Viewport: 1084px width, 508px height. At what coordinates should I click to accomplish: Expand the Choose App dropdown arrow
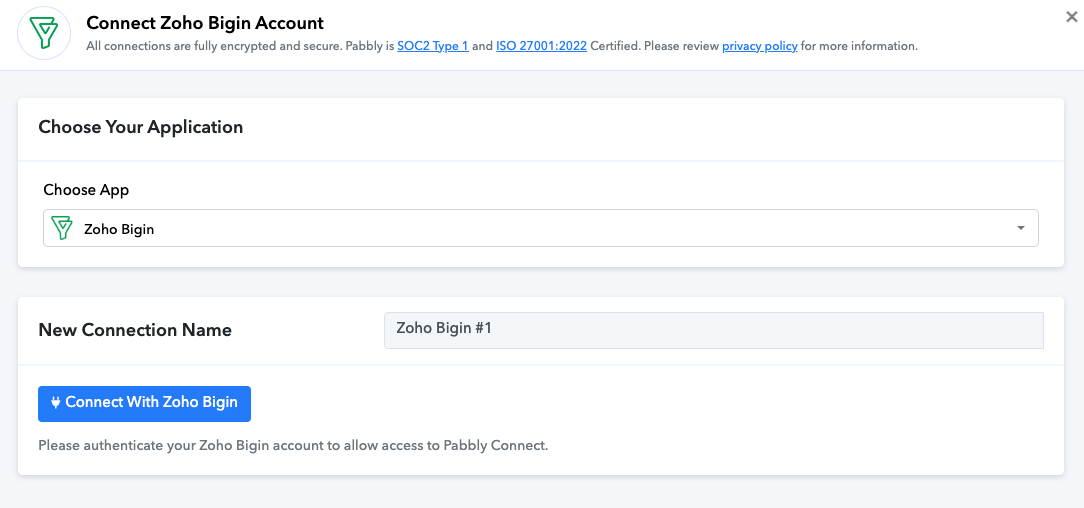pyautogui.click(x=1020, y=228)
